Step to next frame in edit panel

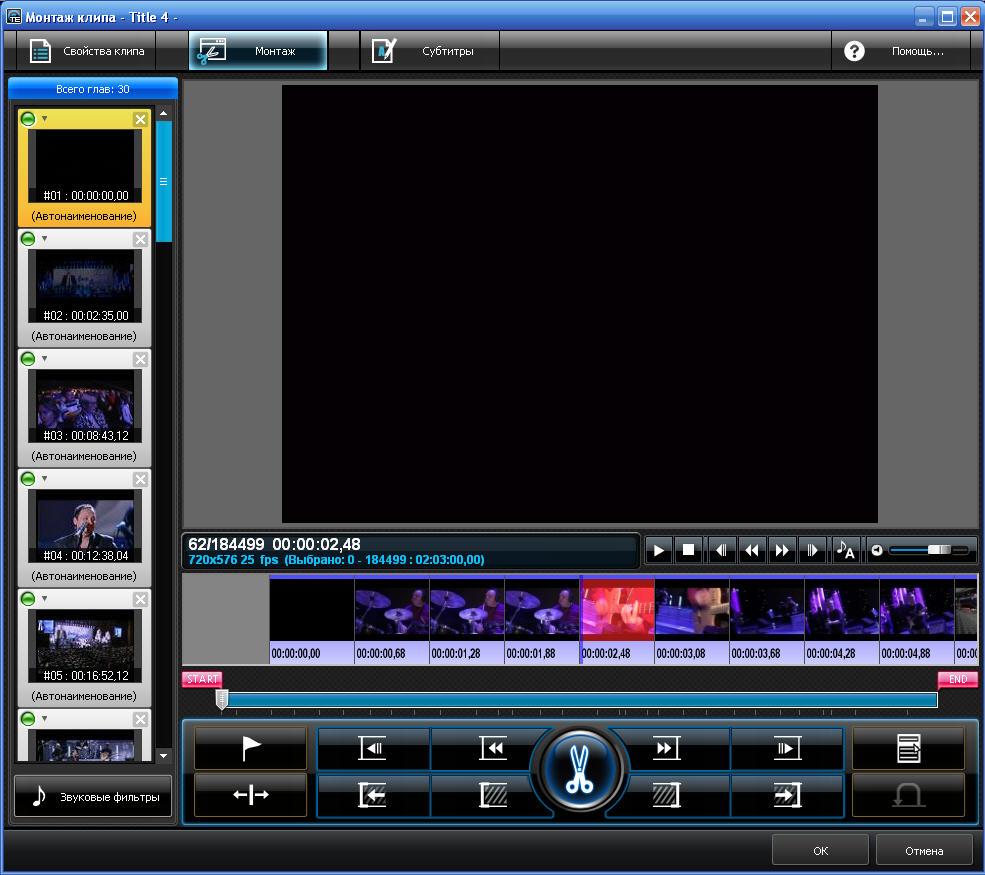(786, 748)
